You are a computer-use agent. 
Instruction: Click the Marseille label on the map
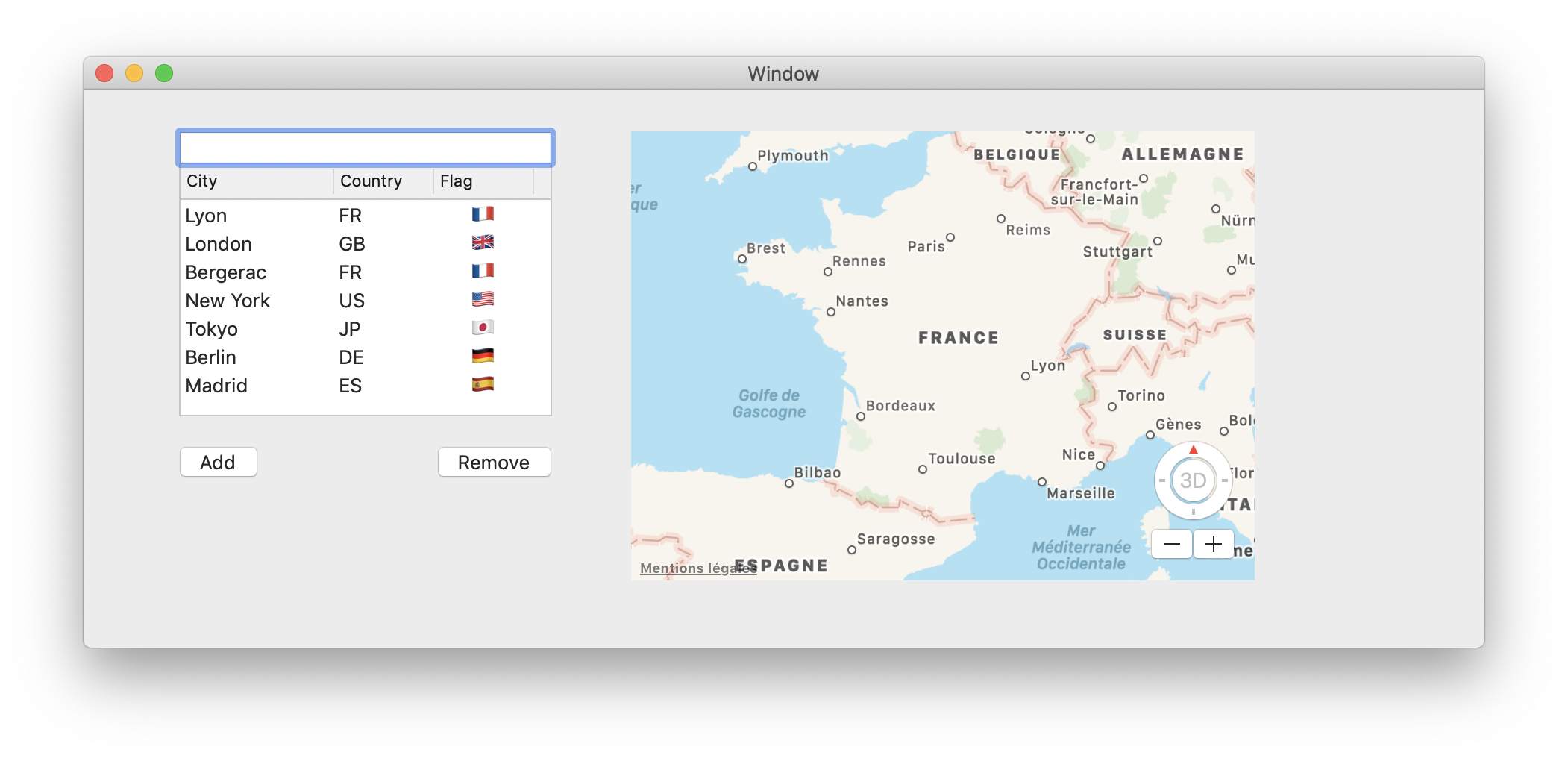[1081, 493]
